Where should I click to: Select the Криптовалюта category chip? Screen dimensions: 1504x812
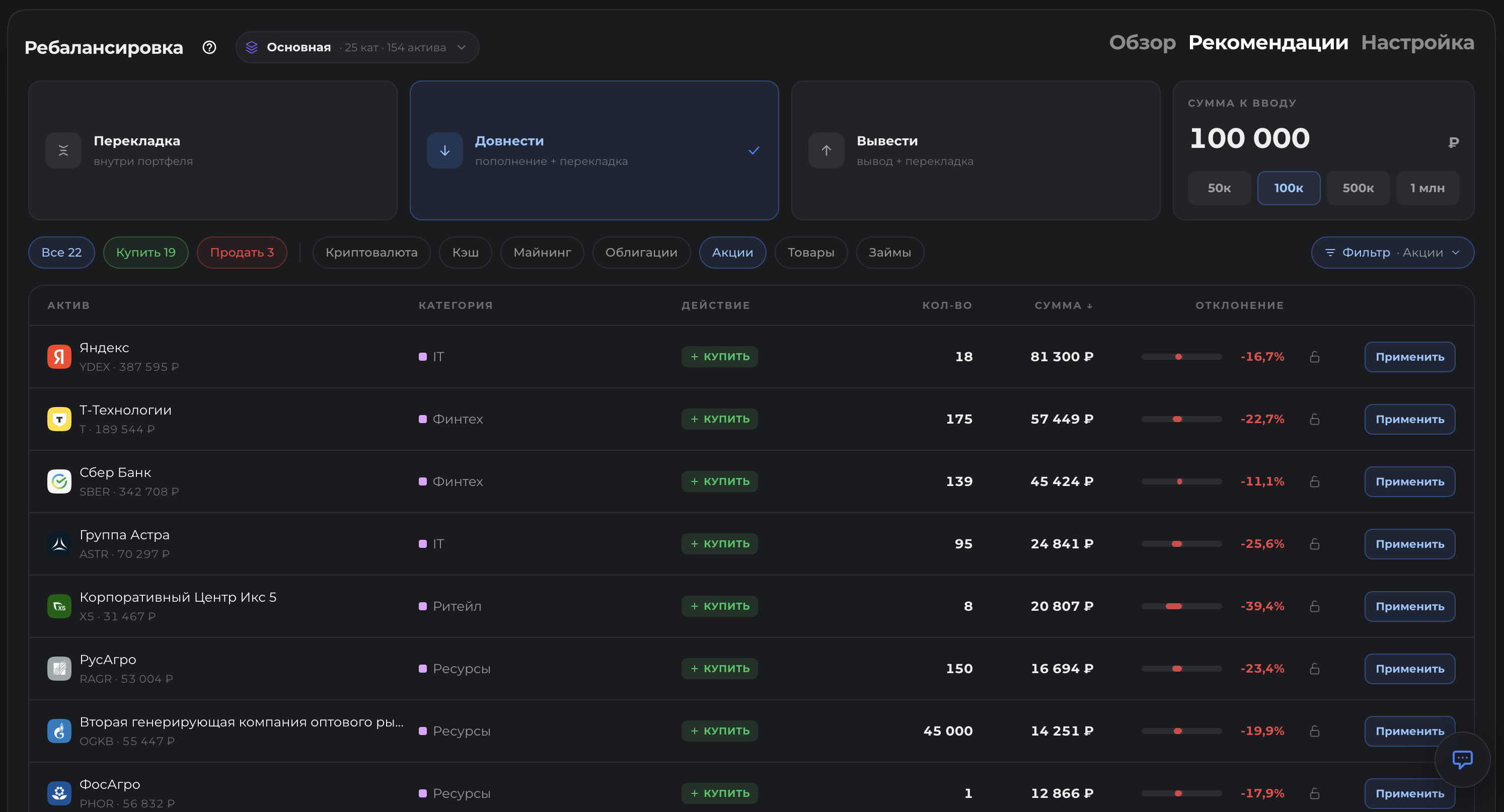pos(371,253)
